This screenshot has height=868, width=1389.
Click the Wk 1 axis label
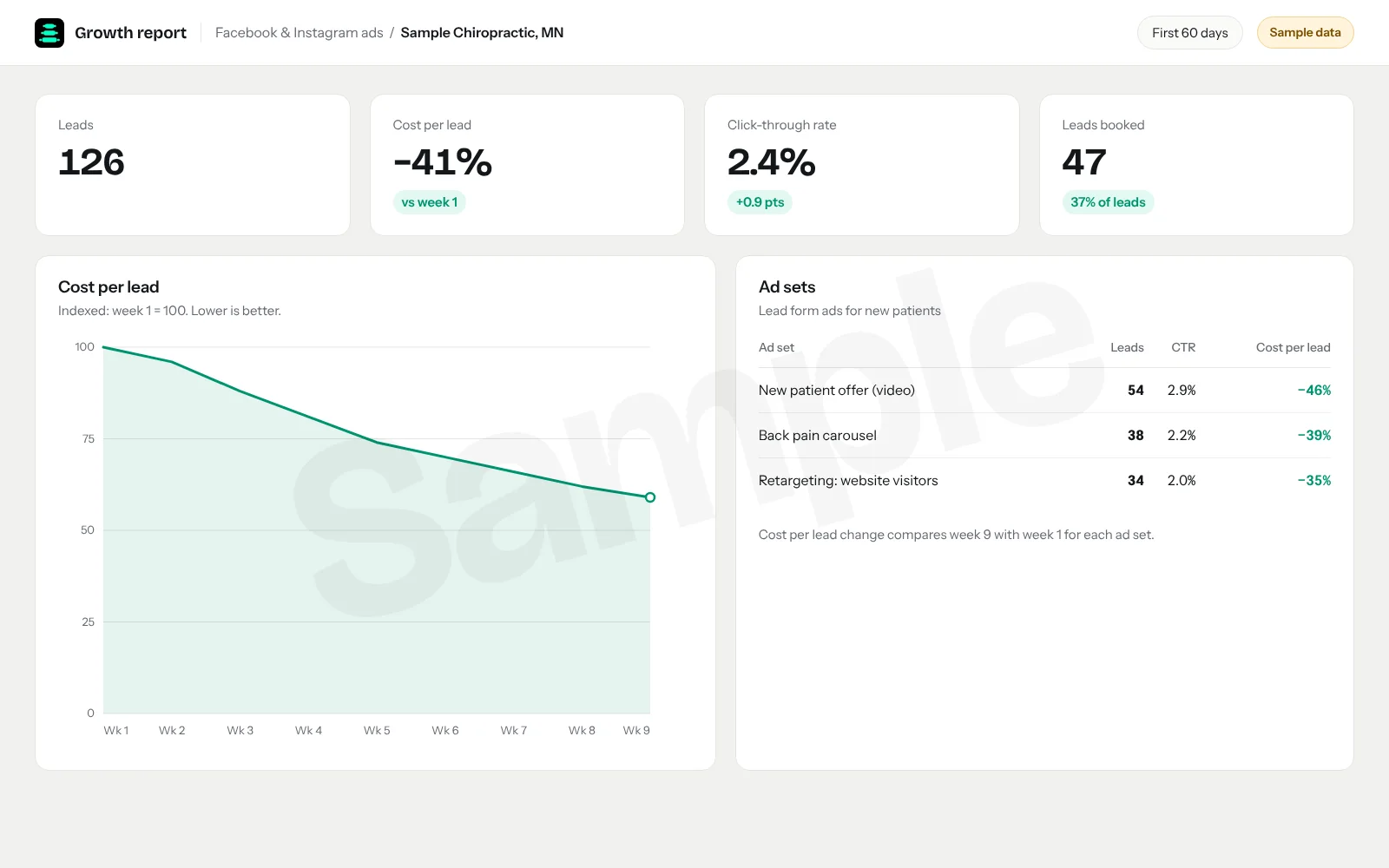pyautogui.click(x=115, y=731)
